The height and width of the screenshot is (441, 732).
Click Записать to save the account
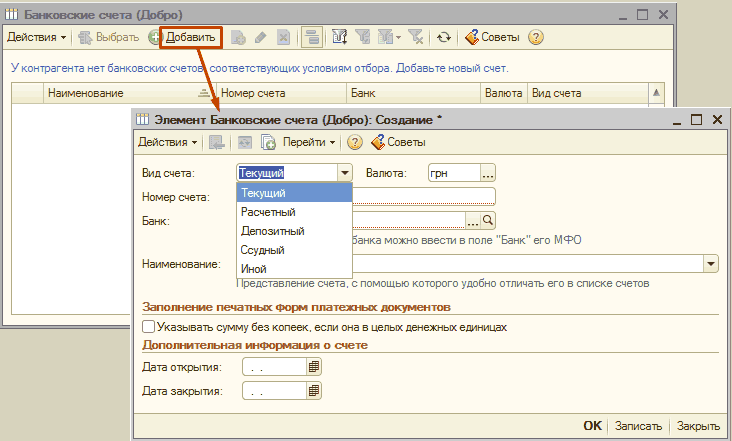point(638,426)
